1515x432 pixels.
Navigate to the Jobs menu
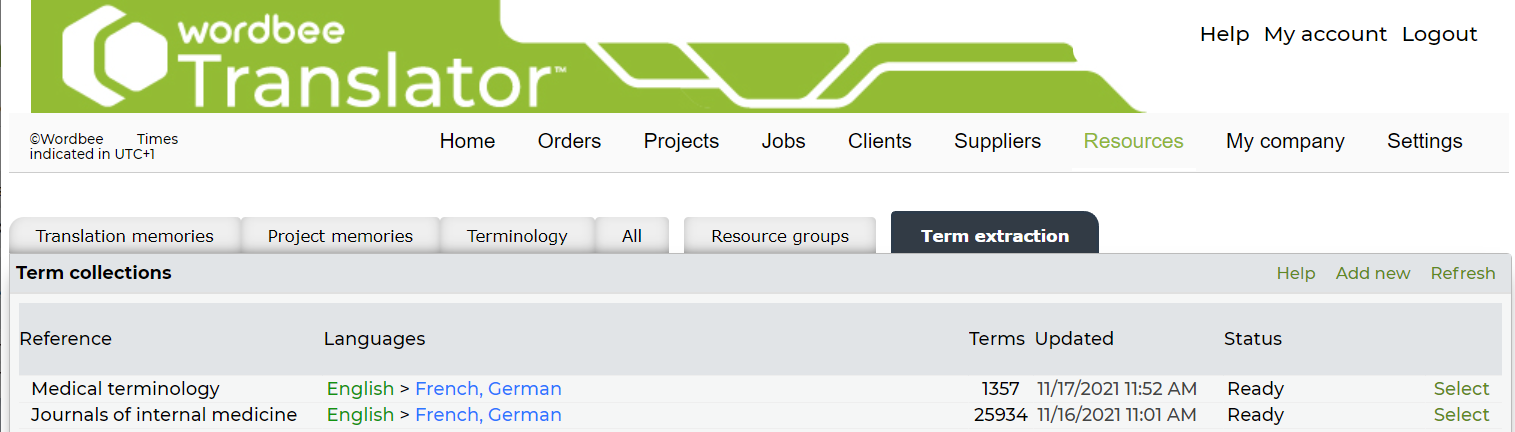(783, 141)
